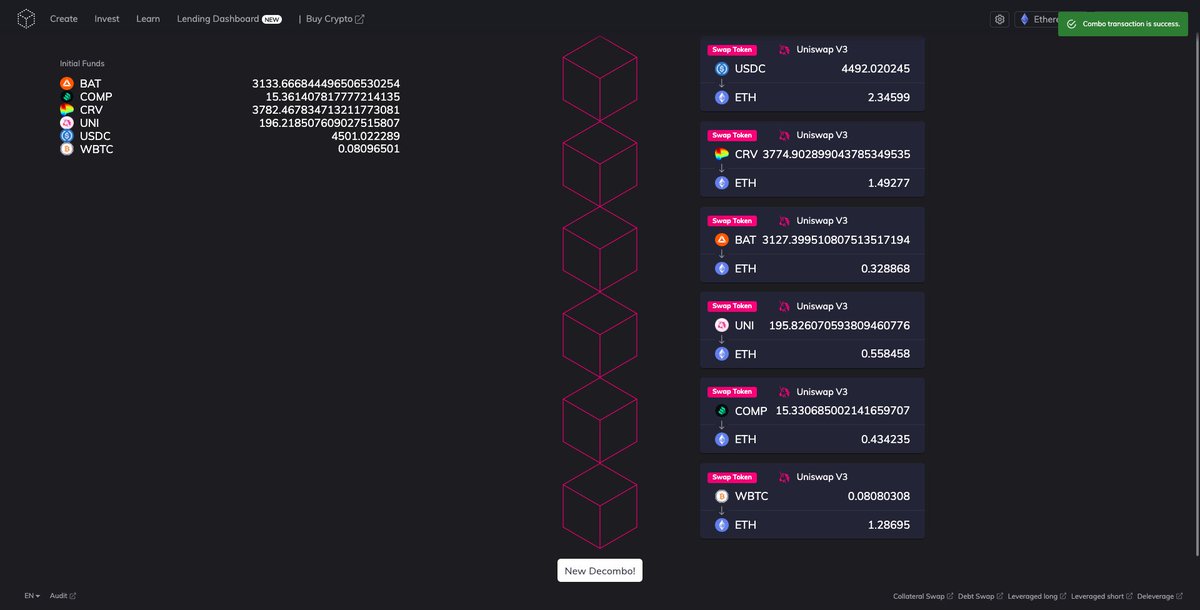Image resolution: width=1200 pixels, height=610 pixels.
Task: Click the USDC icon in Initial Funds
Action: point(67,135)
